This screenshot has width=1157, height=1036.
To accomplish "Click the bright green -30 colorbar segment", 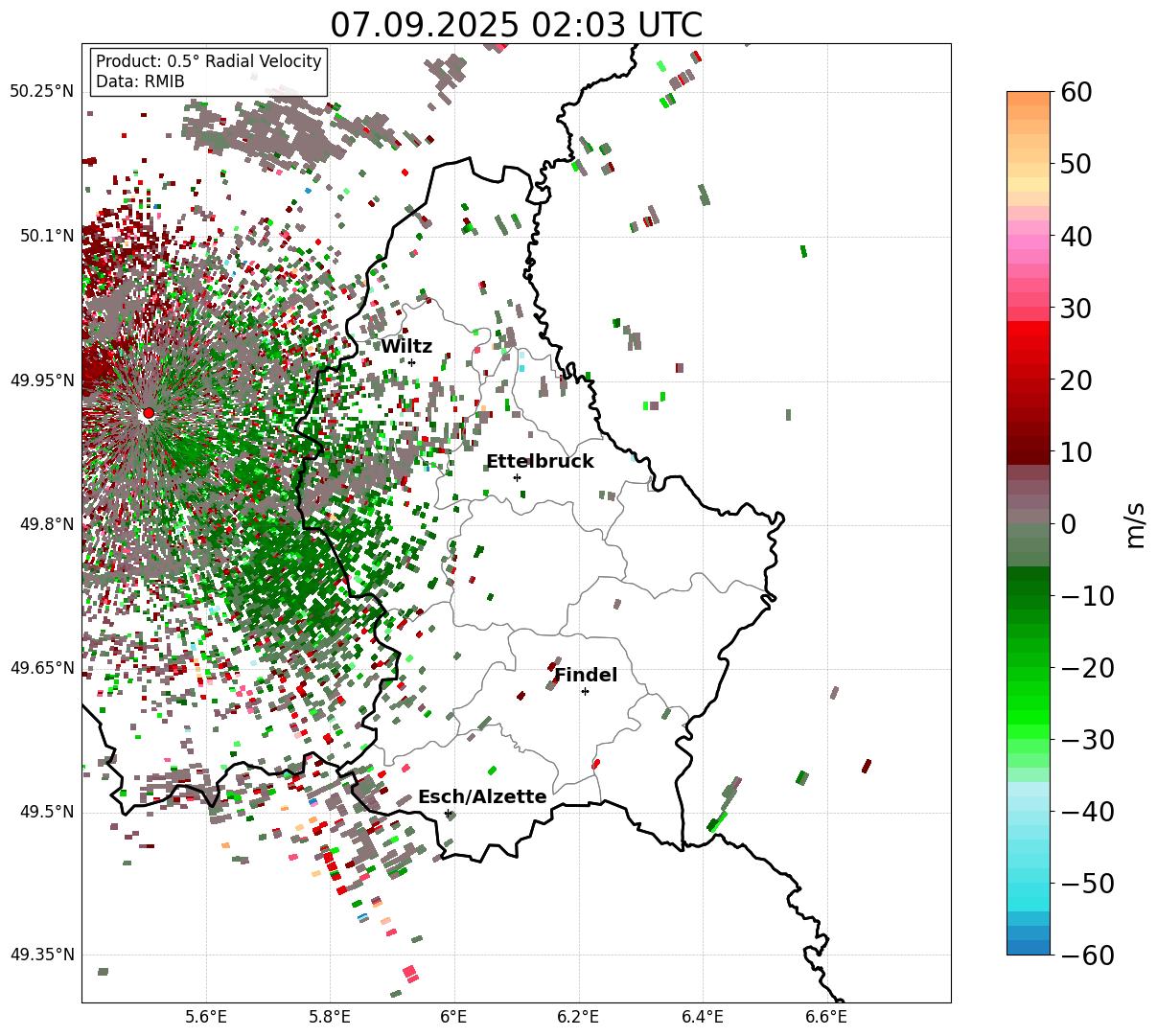I will (1029, 739).
